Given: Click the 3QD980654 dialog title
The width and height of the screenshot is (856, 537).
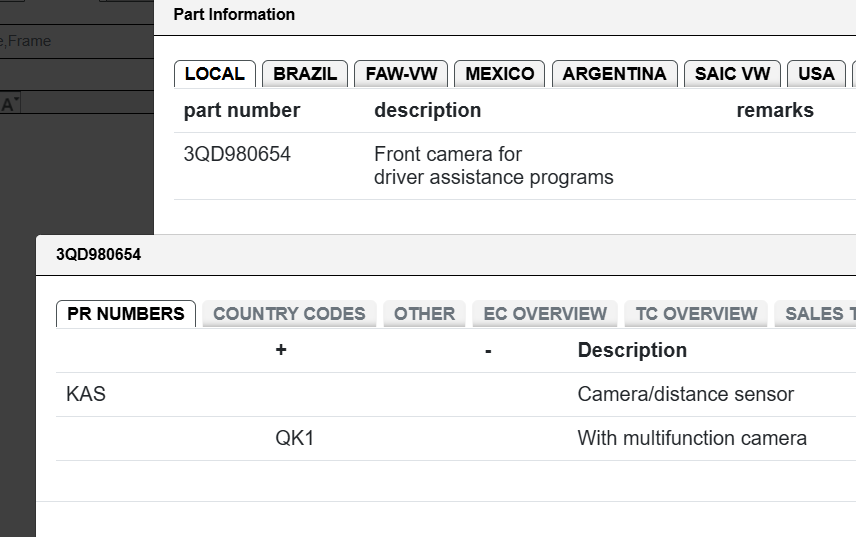Looking at the screenshot, I should (x=98, y=254).
